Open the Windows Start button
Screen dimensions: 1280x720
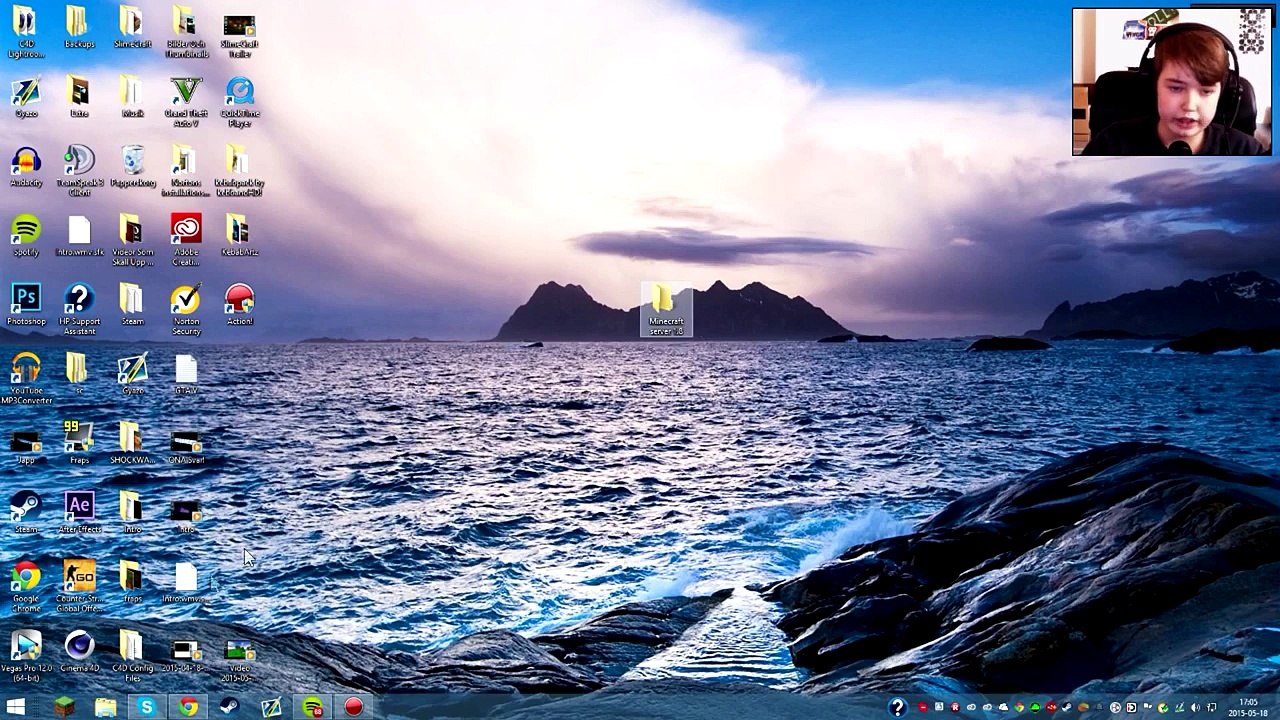pyautogui.click(x=16, y=707)
